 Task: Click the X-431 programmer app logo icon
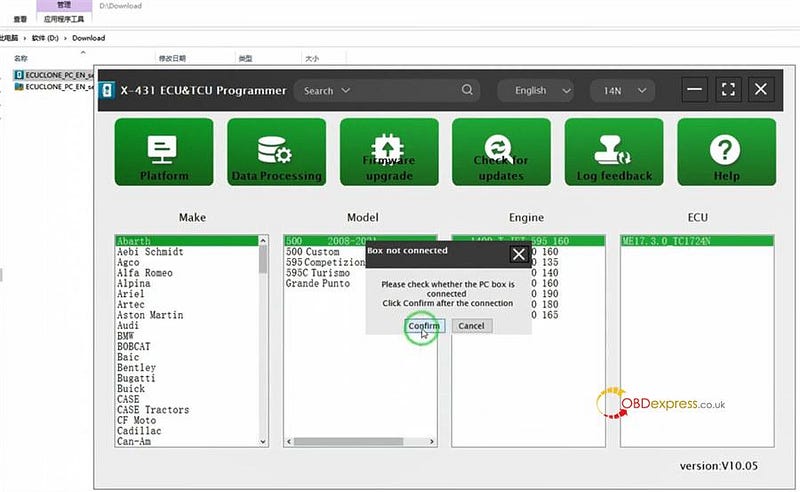(107, 90)
